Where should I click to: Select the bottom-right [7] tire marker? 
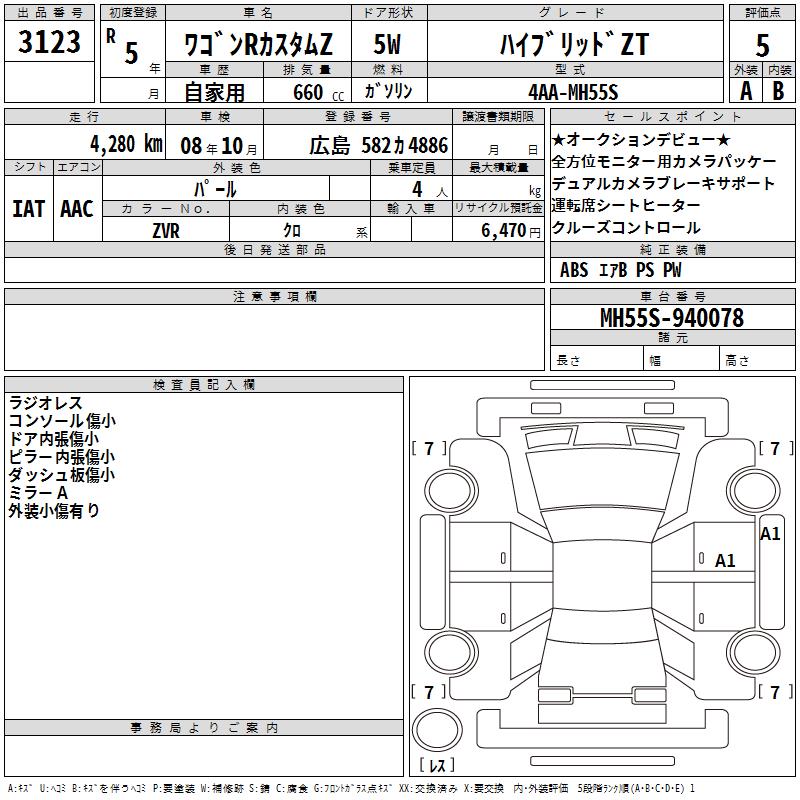775,692
